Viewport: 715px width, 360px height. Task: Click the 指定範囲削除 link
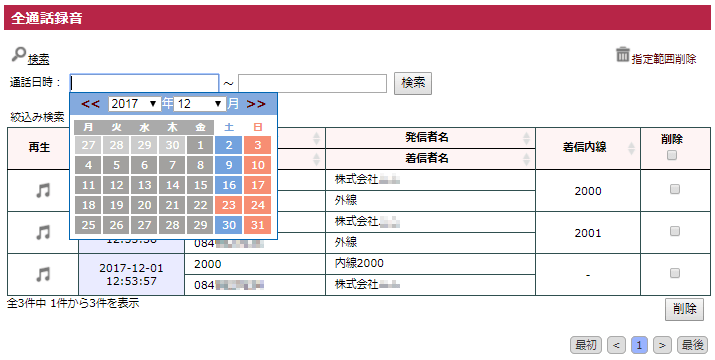tap(664, 59)
